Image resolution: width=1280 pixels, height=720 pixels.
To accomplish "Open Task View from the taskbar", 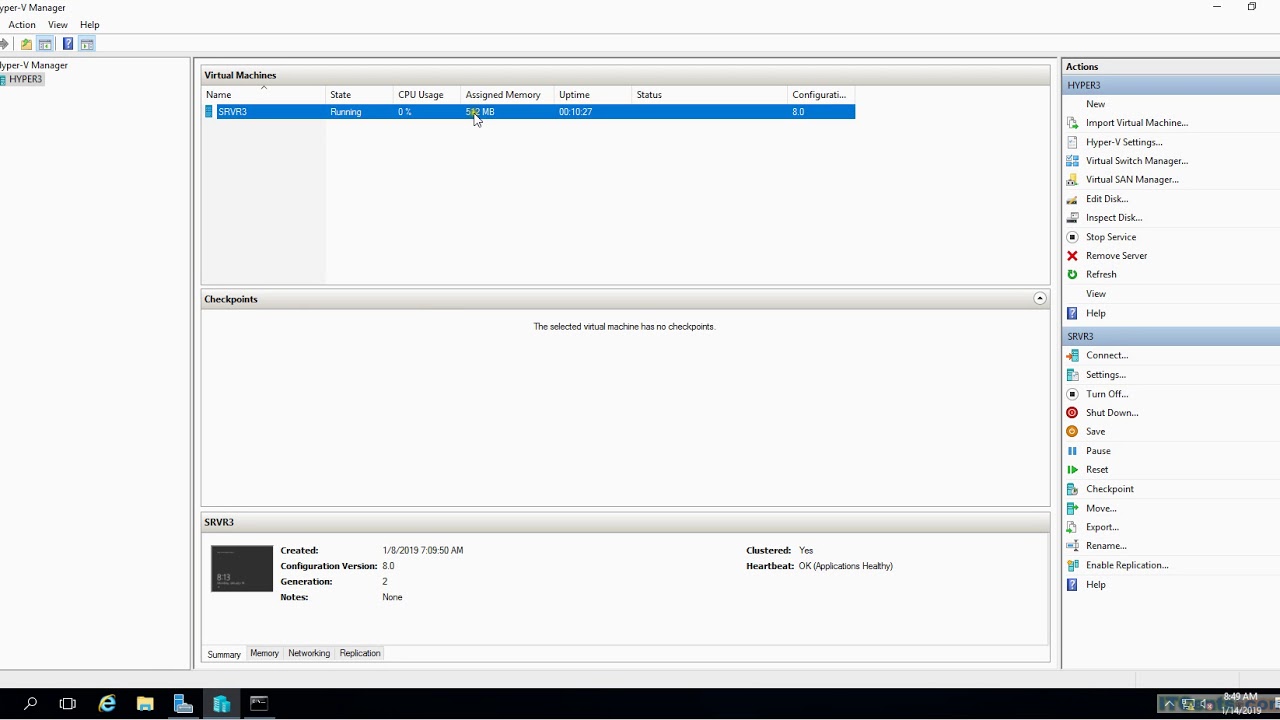I will click(x=68, y=704).
